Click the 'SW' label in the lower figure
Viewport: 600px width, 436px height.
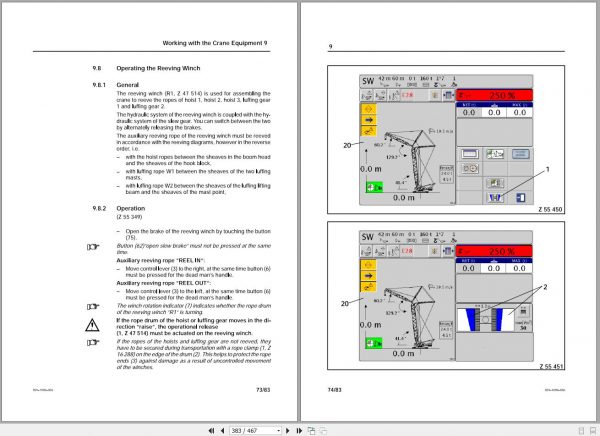click(x=367, y=237)
